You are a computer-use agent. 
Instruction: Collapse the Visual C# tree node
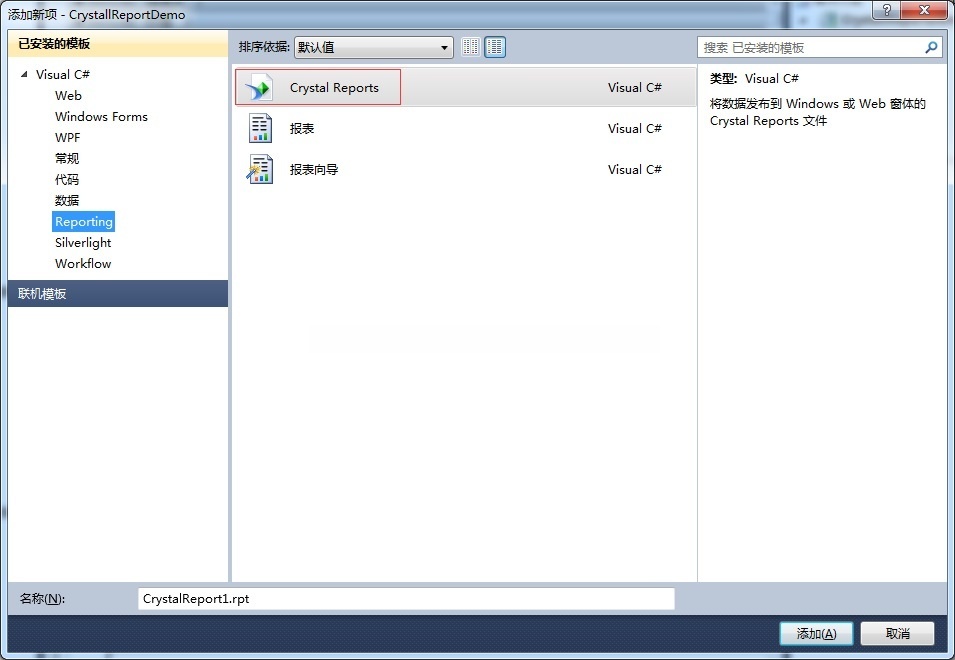pos(24,74)
